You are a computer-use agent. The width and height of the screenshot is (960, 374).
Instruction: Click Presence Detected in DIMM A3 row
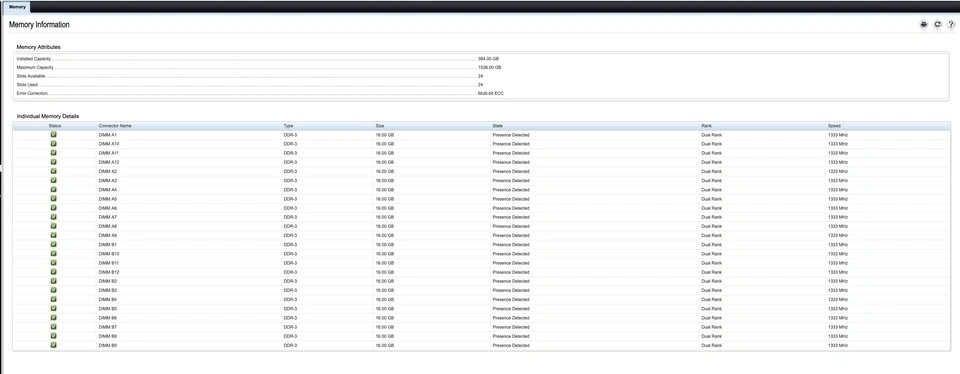(511, 180)
